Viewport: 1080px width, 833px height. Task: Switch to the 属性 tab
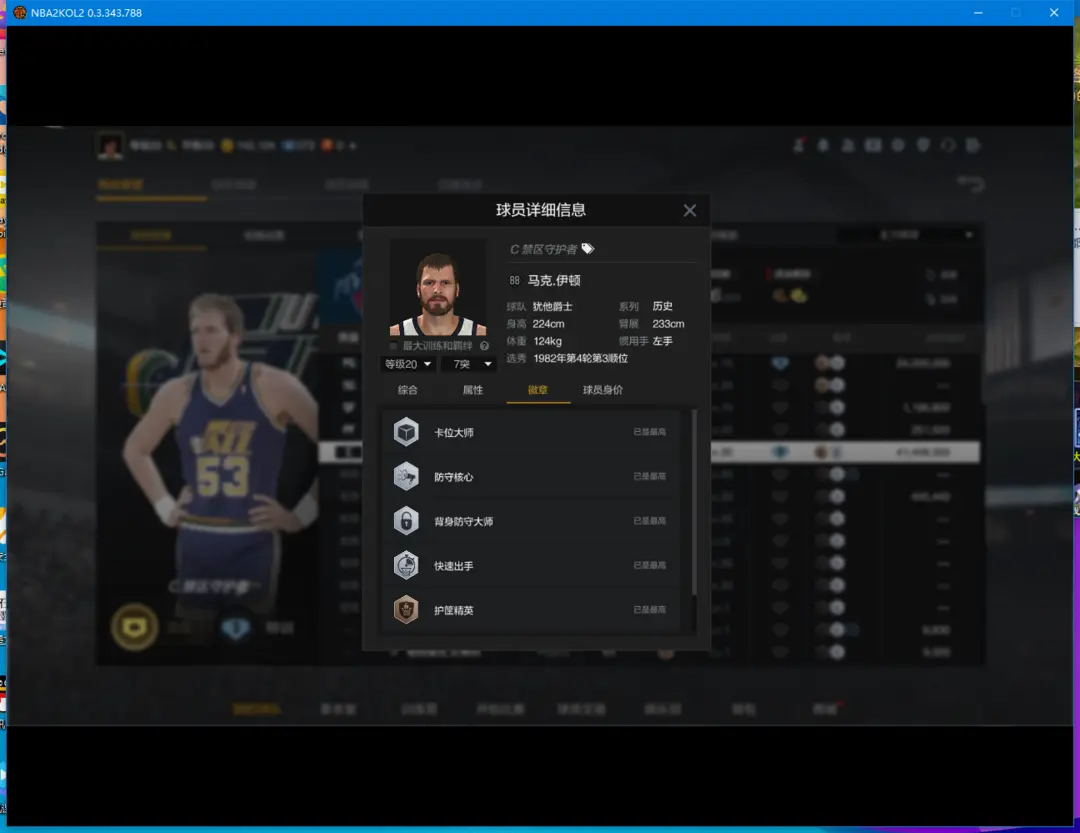point(472,390)
